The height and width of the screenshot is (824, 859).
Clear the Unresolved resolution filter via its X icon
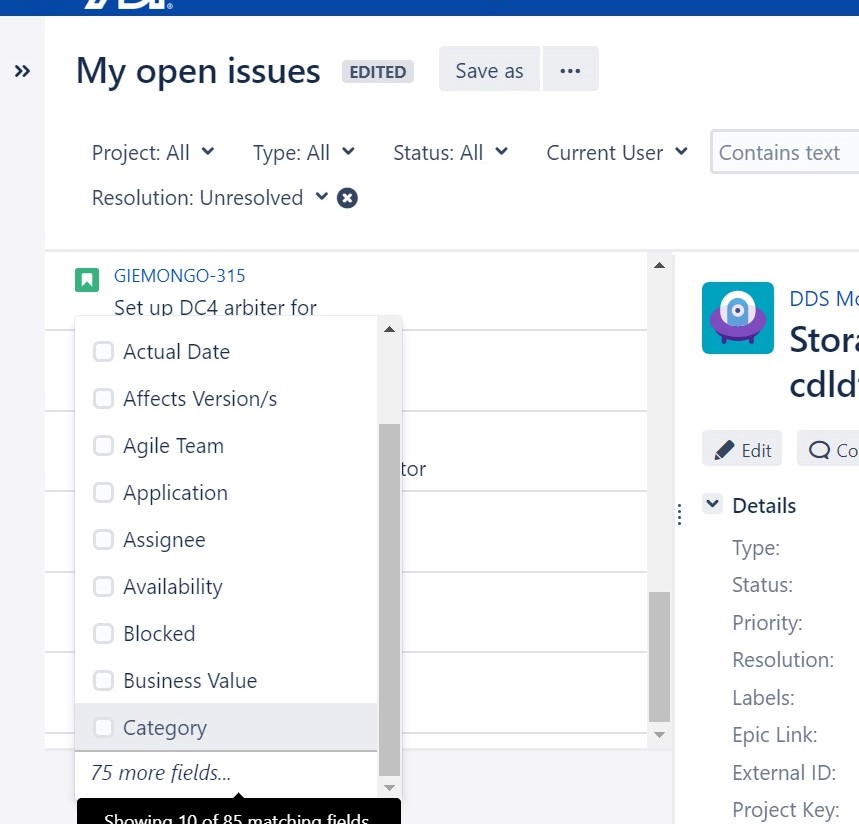(x=346, y=197)
